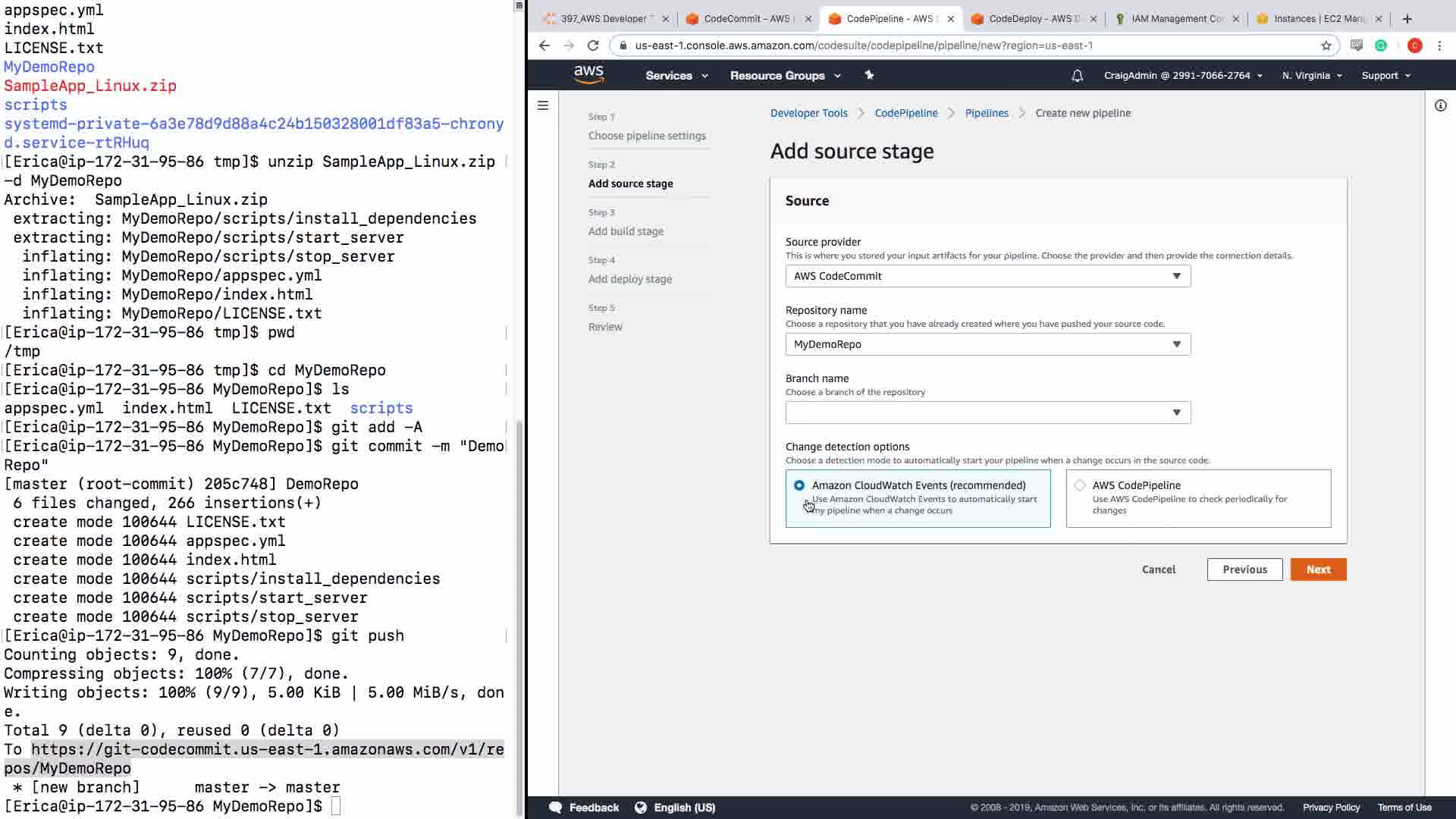Screen dimensions: 1456x819
Task: Open the Repository name dropdown
Action: coord(987,344)
